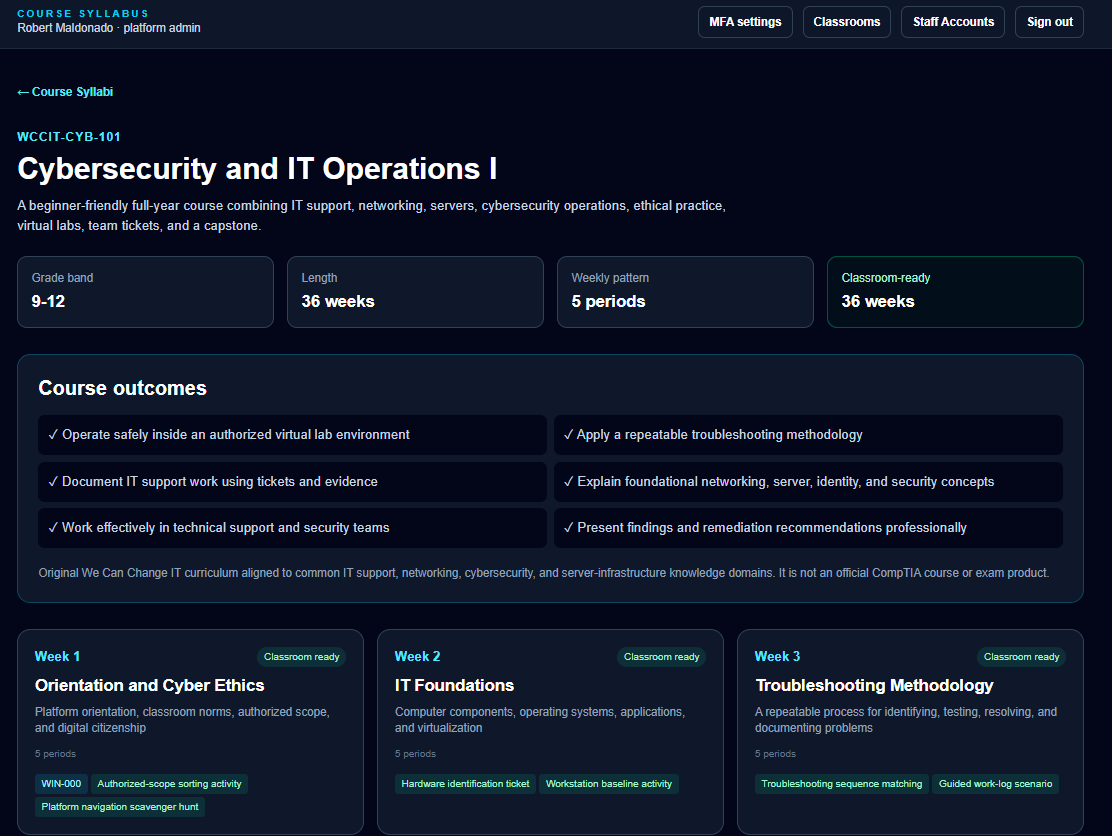Screen dimensions: 1112x836
Task: Return to Course Syllabi list
Action: 65,91
